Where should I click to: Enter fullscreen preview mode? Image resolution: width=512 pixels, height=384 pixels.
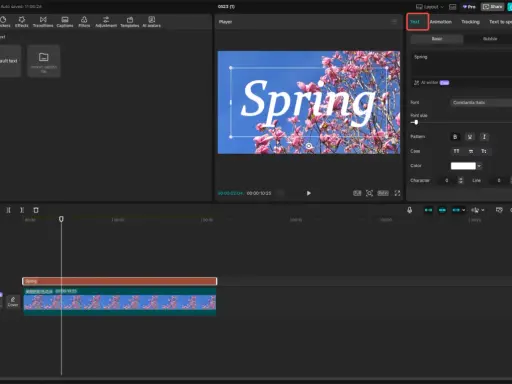pos(397,193)
